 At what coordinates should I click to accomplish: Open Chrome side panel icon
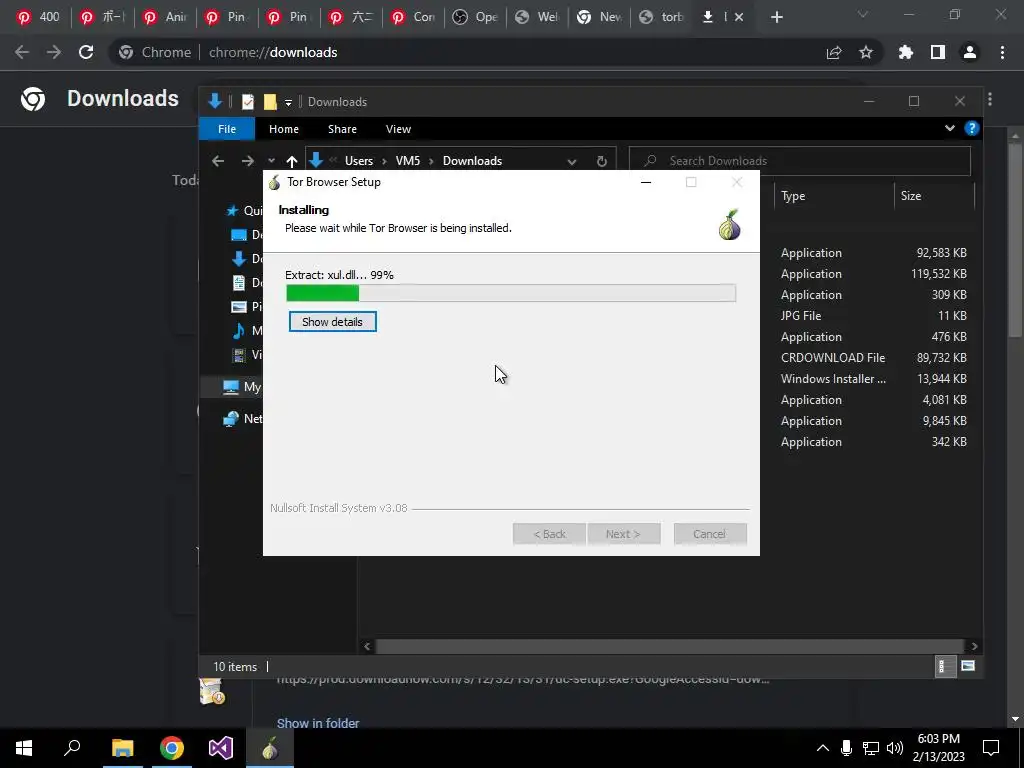[x=938, y=52]
